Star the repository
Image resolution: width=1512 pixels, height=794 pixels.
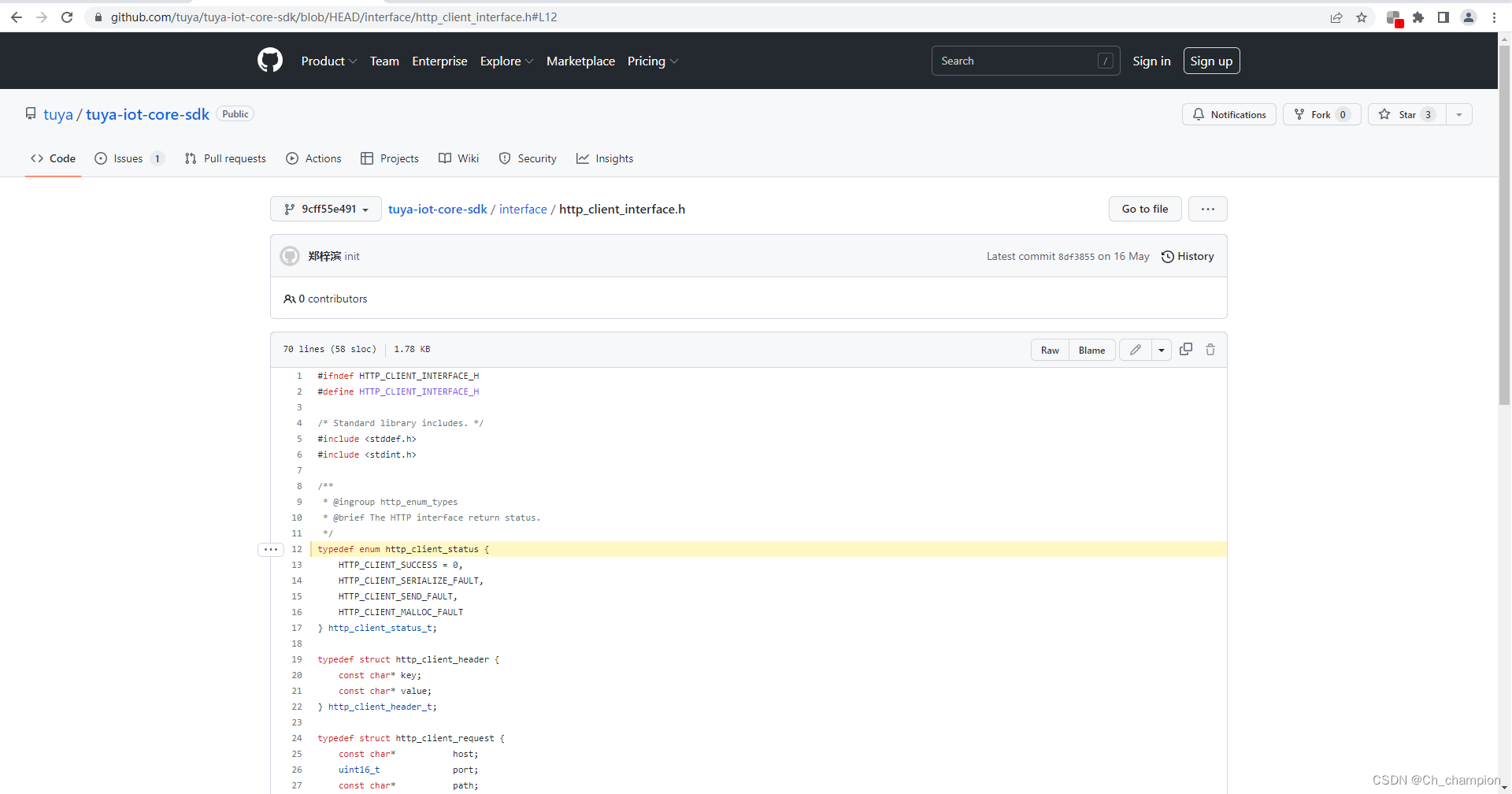point(1406,114)
